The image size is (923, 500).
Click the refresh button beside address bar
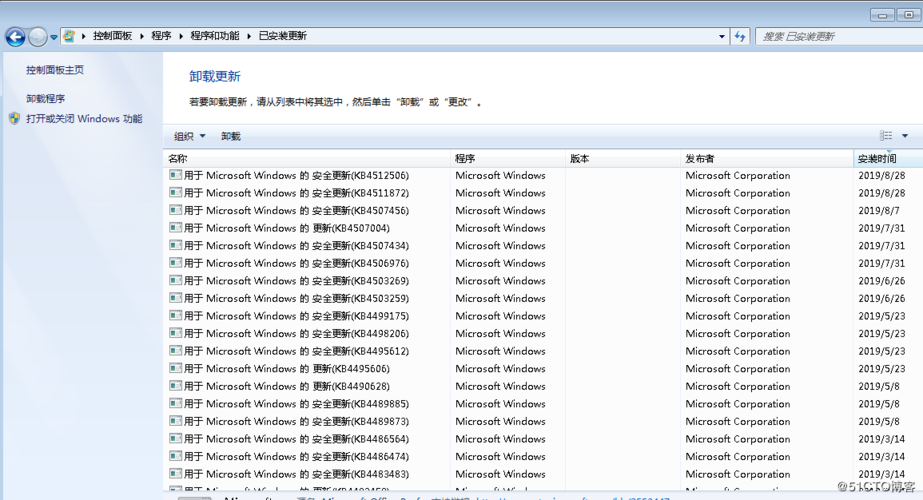tap(740, 36)
